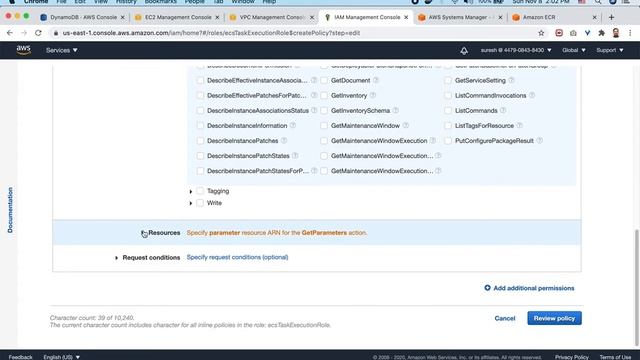The width and height of the screenshot is (640, 360).
Task: Switch to Amazon ECR tab
Action: coord(555,17)
